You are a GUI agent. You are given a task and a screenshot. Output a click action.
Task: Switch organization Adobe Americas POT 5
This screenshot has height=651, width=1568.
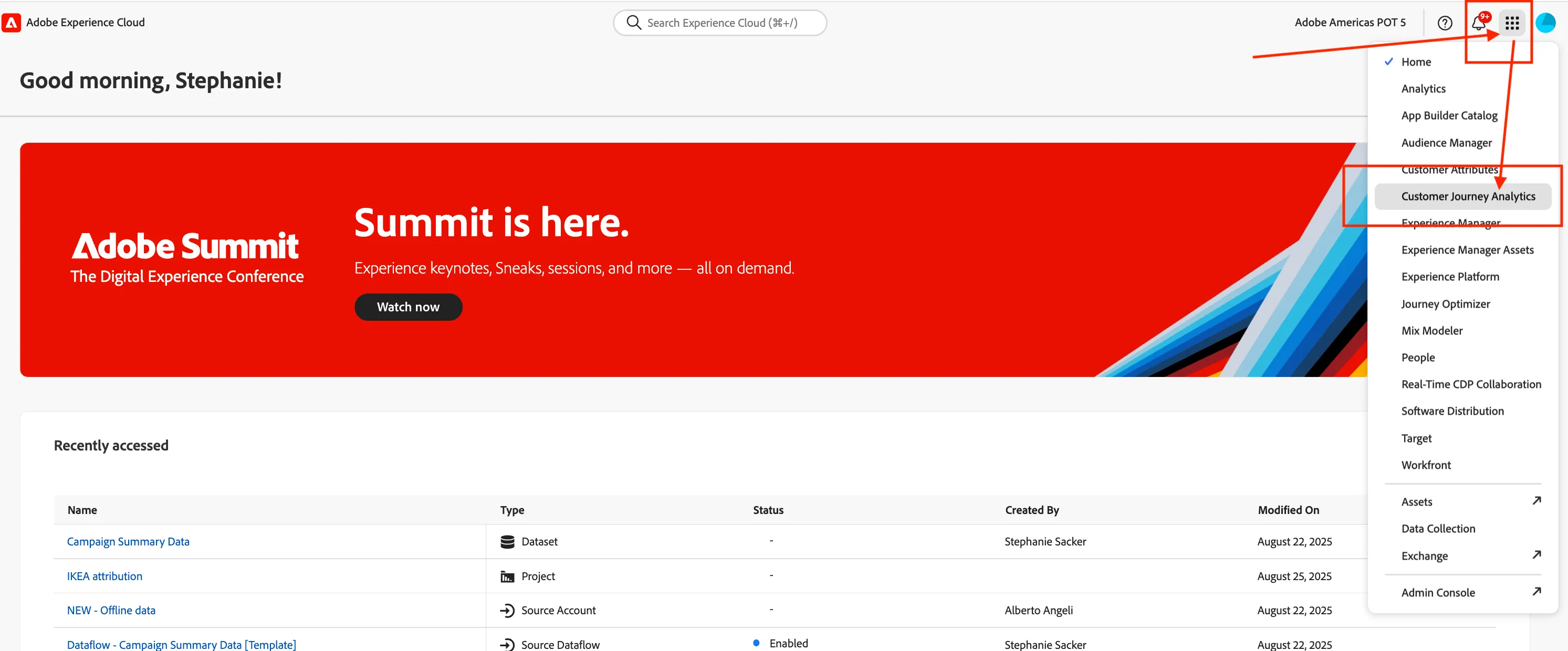coord(1350,23)
